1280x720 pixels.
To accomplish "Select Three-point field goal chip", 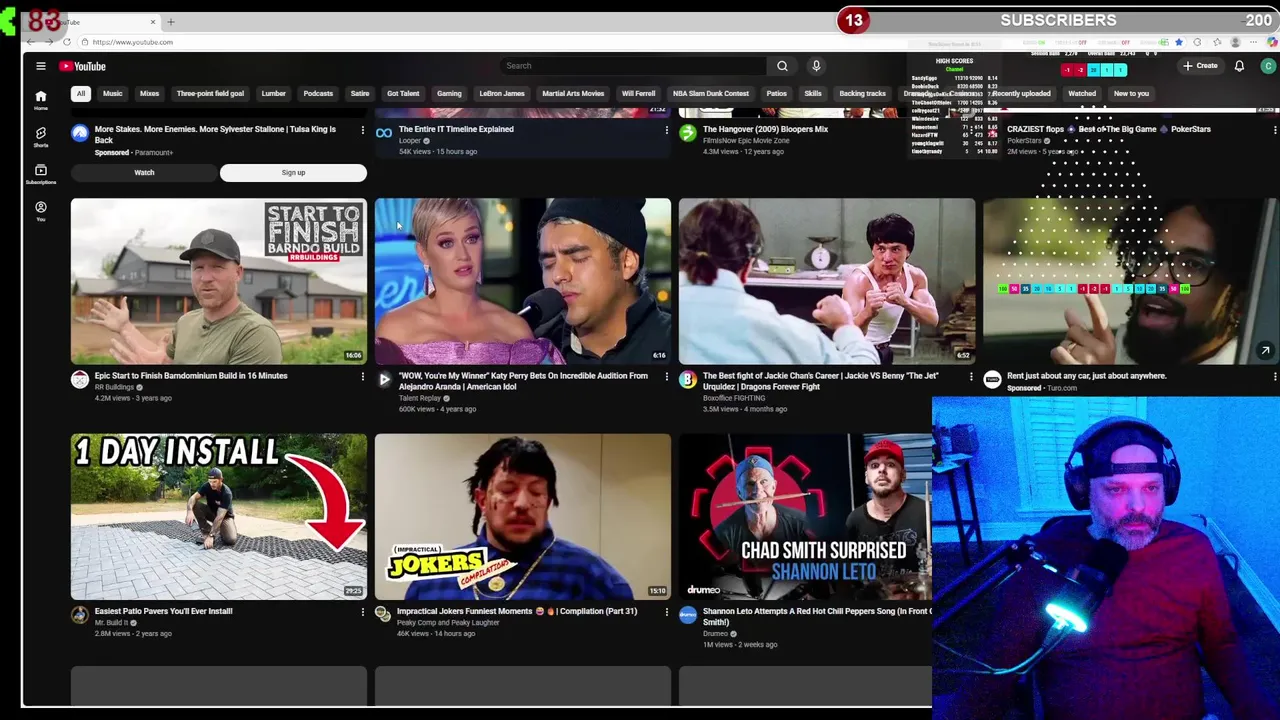I will 210,94.
